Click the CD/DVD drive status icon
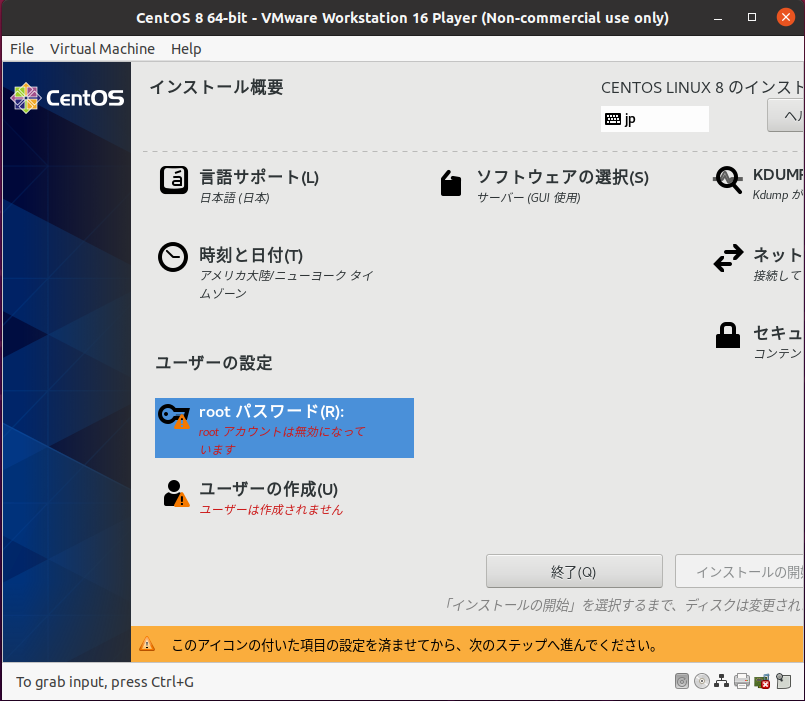805x701 pixels. [702, 682]
